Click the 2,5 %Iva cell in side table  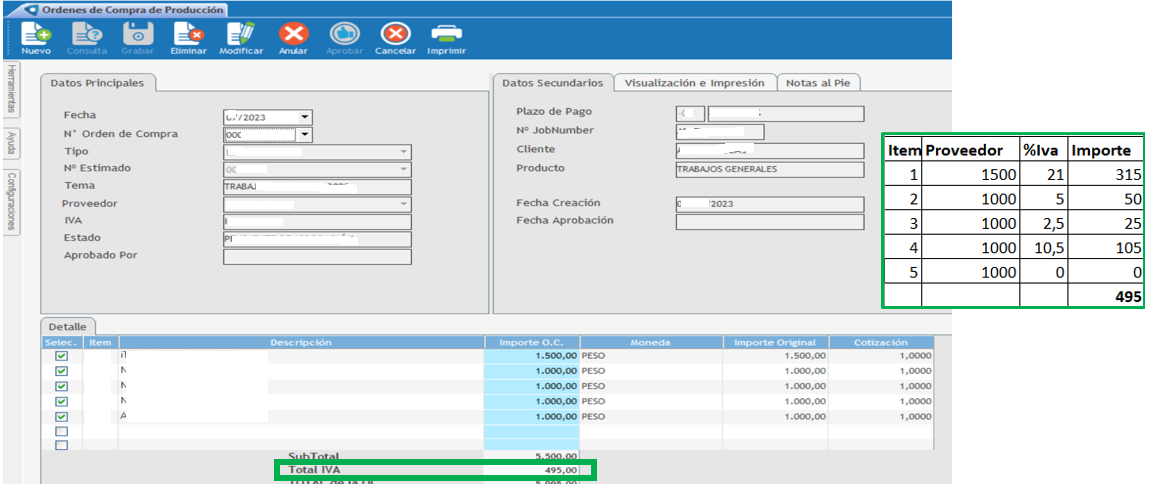pos(1043,223)
